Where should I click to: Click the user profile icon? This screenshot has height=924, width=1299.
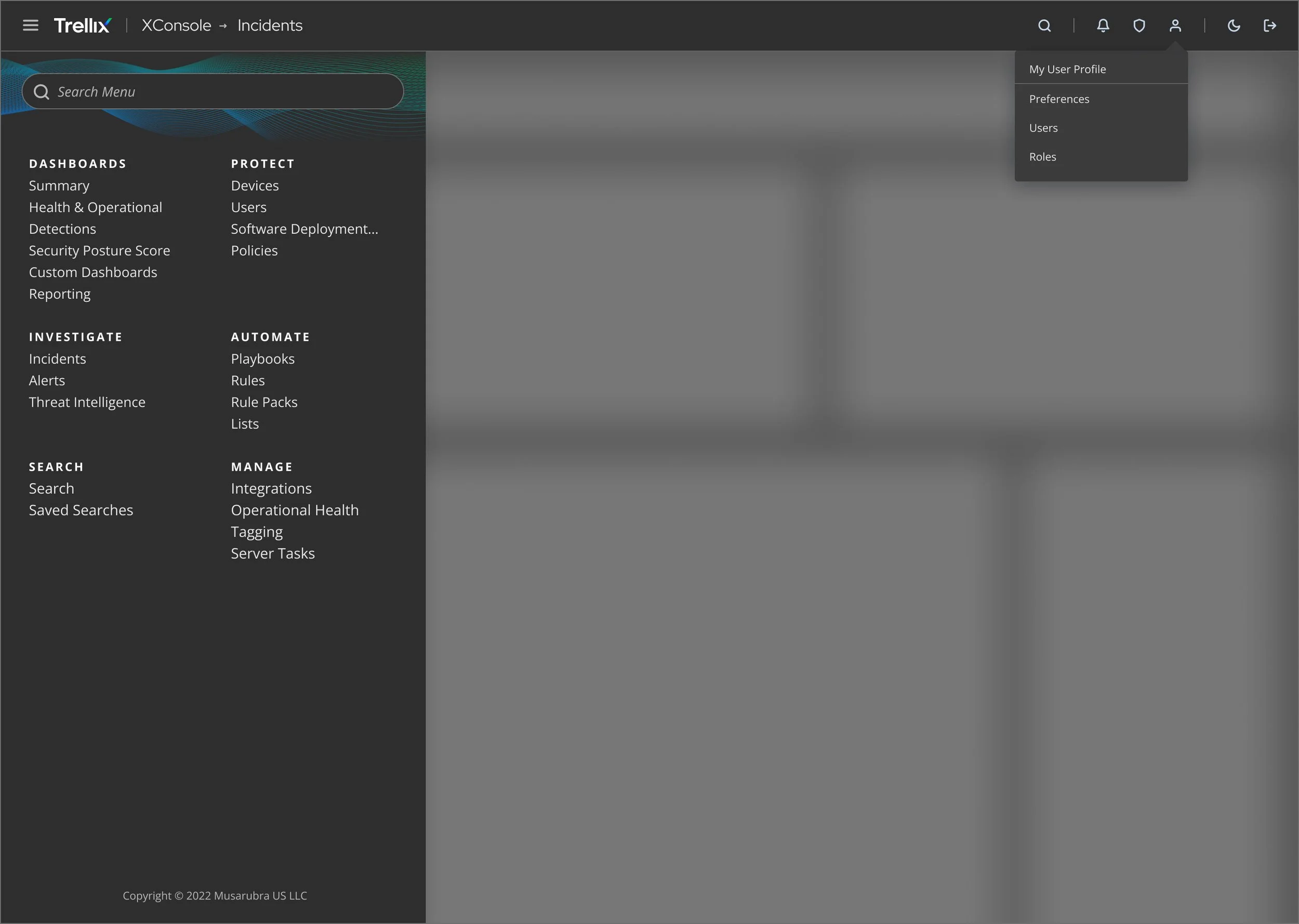[1175, 25]
